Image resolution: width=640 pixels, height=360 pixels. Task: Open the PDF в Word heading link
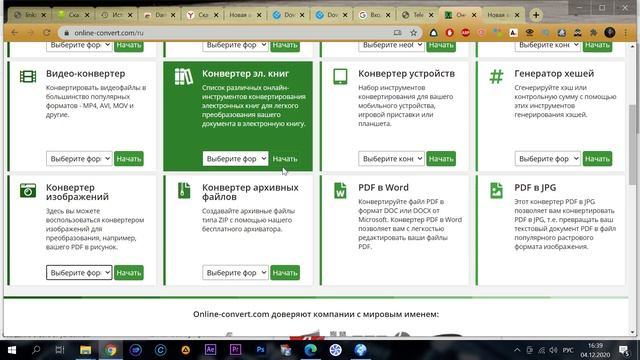(383, 187)
